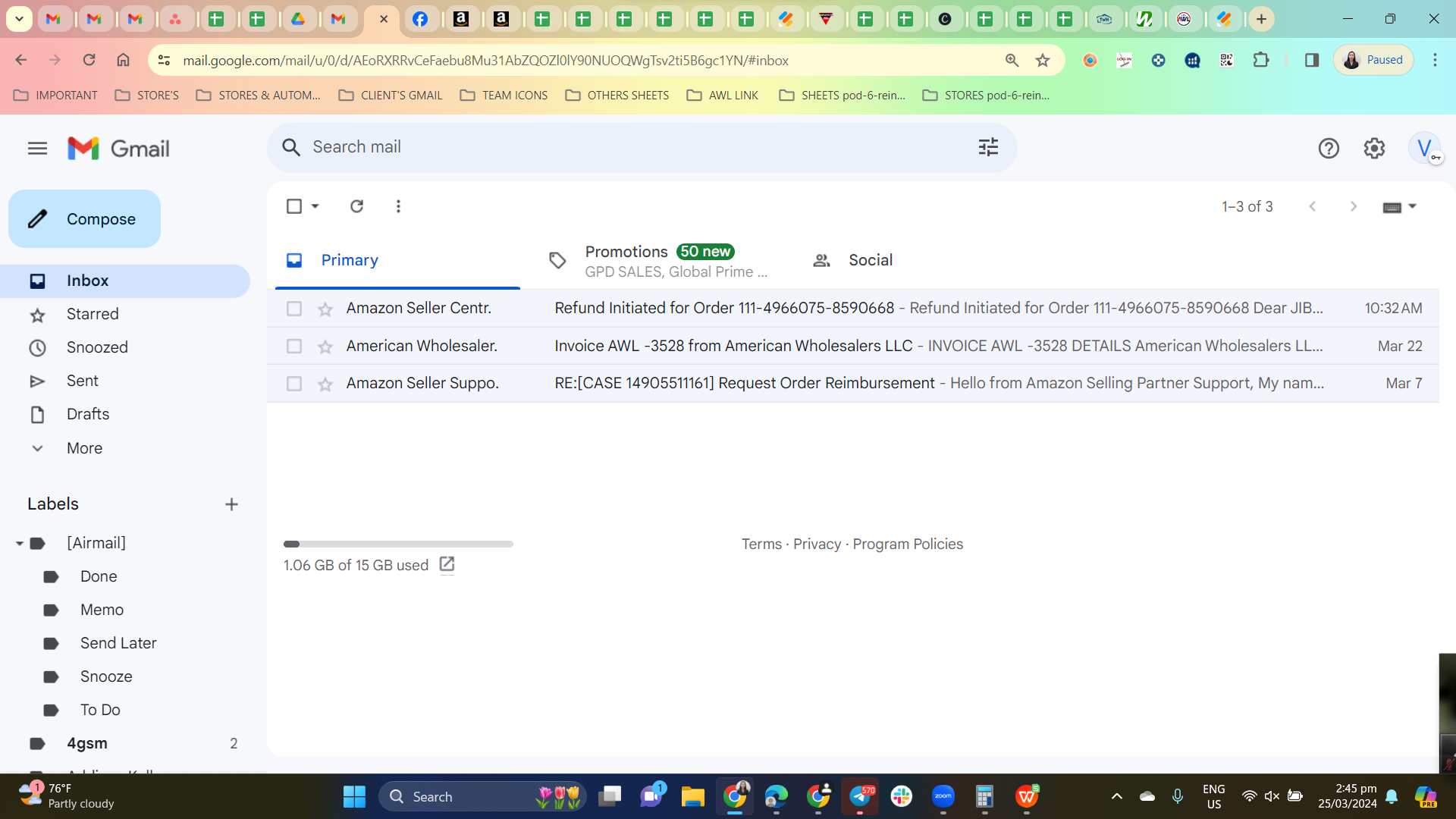Image resolution: width=1456 pixels, height=819 pixels.
Task: Open storage management link icon
Action: point(447,564)
